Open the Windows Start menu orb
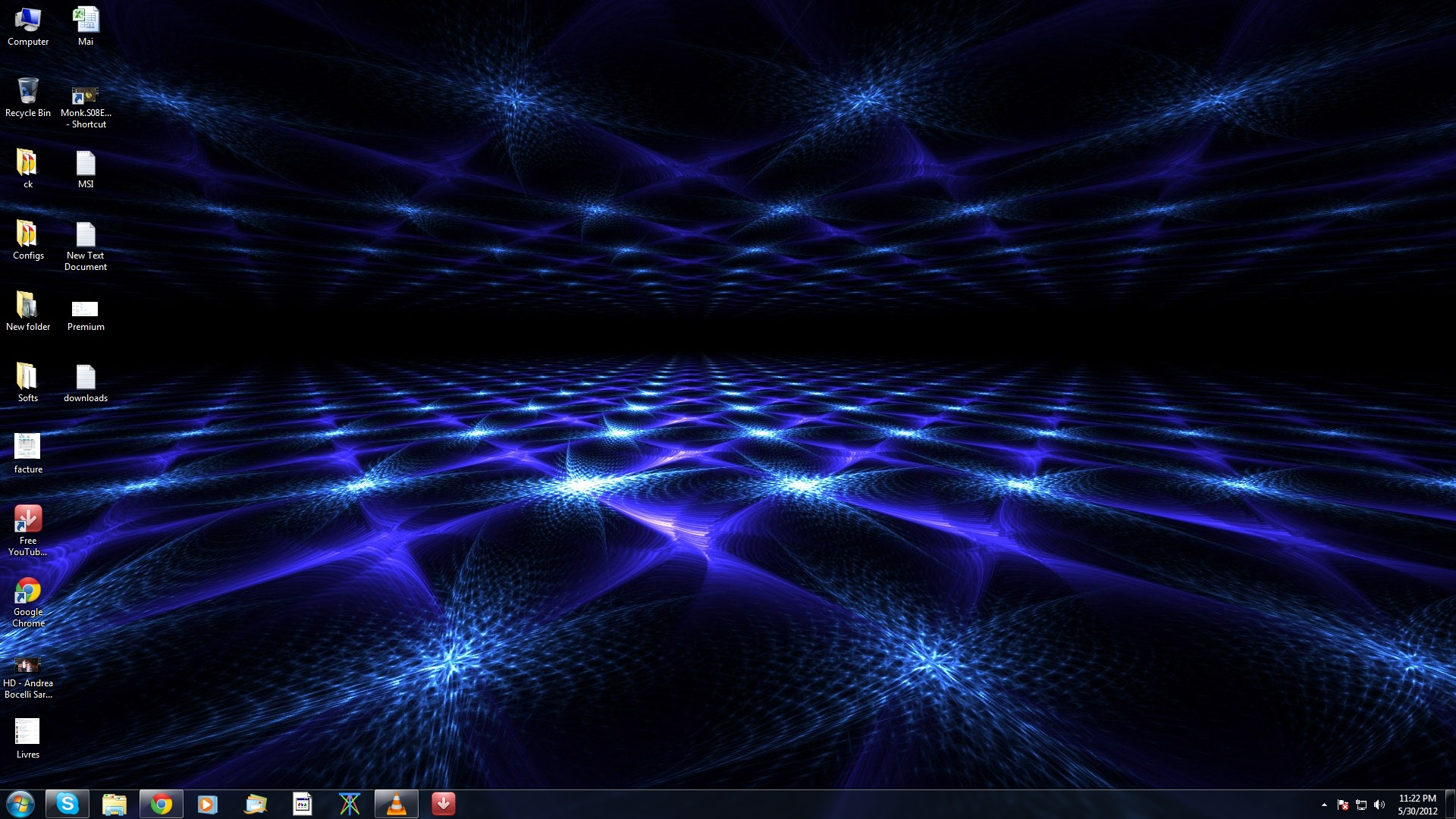This screenshot has width=1456, height=819. tap(20, 804)
